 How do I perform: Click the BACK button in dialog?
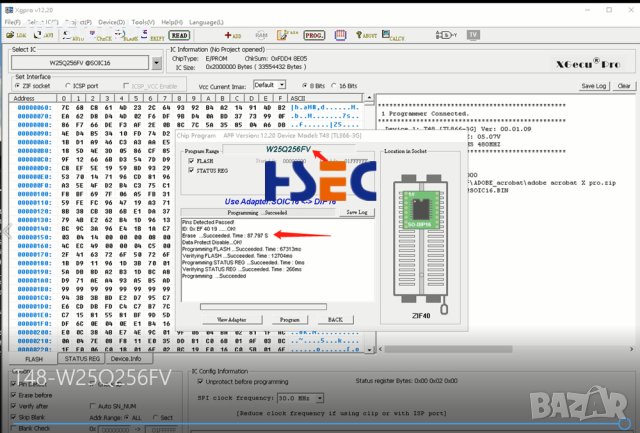coord(335,320)
